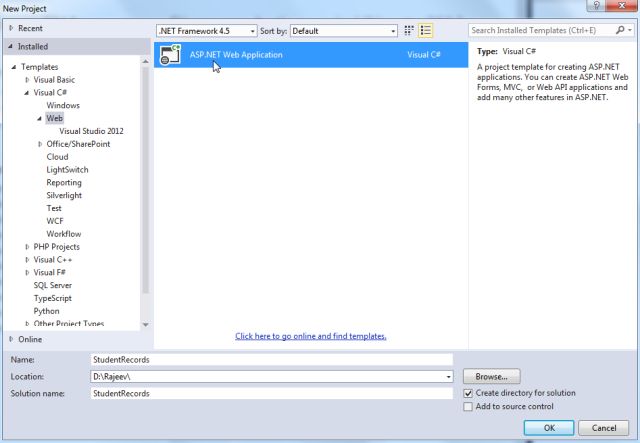Enable Add to source control checkbox
640x443 pixels.
pyautogui.click(x=468, y=407)
